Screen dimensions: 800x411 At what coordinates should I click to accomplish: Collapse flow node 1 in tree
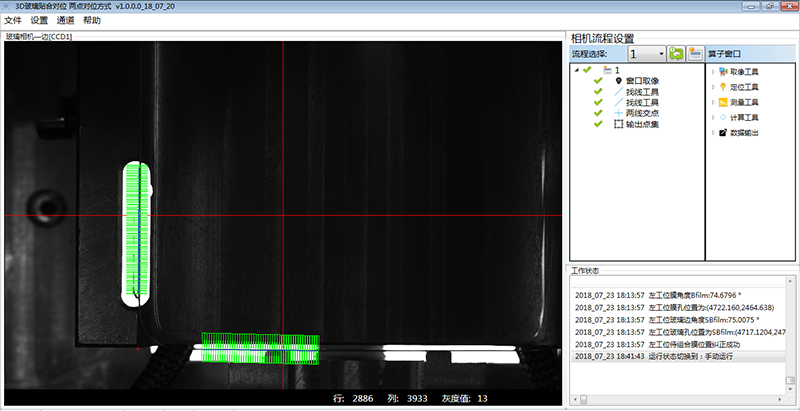click(575, 70)
